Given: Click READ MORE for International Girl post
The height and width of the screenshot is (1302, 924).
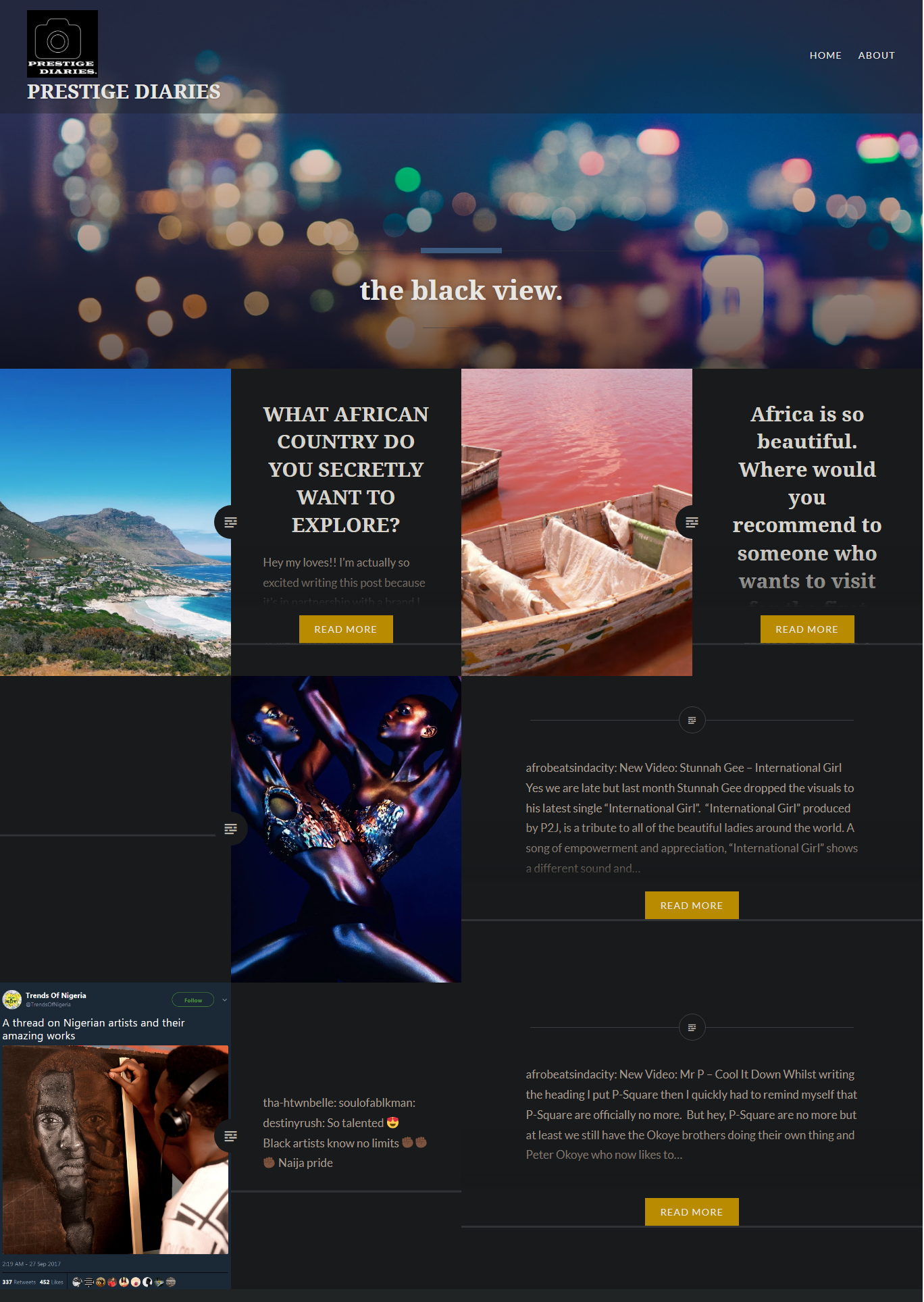Looking at the screenshot, I should point(692,906).
